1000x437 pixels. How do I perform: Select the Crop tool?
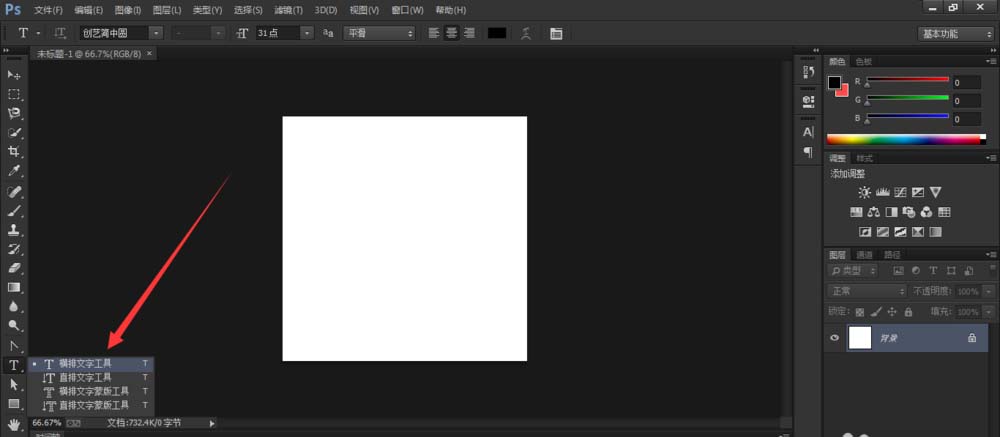point(14,152)
